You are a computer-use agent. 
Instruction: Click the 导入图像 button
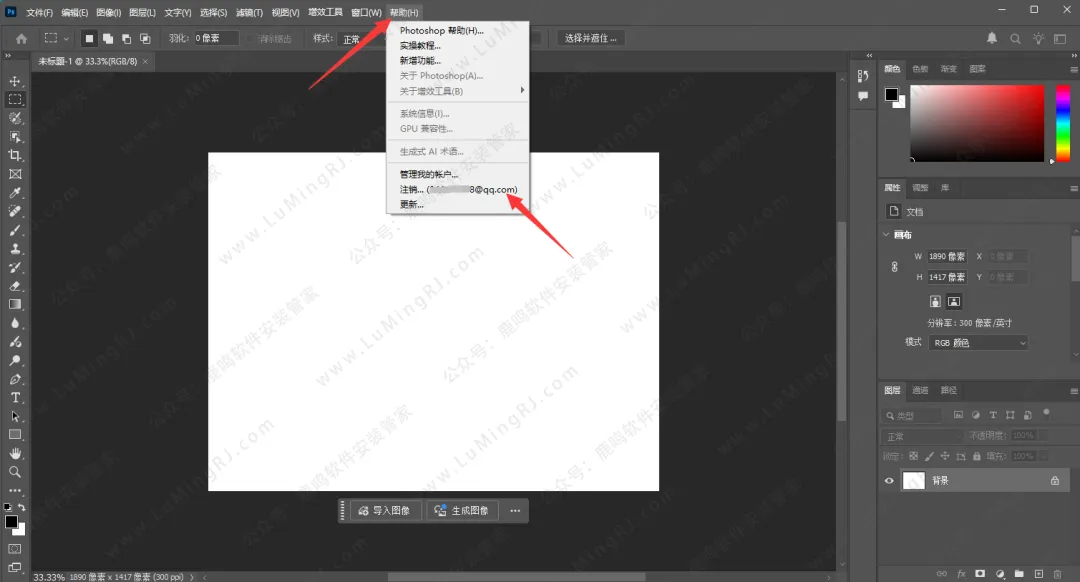[385, 510]
